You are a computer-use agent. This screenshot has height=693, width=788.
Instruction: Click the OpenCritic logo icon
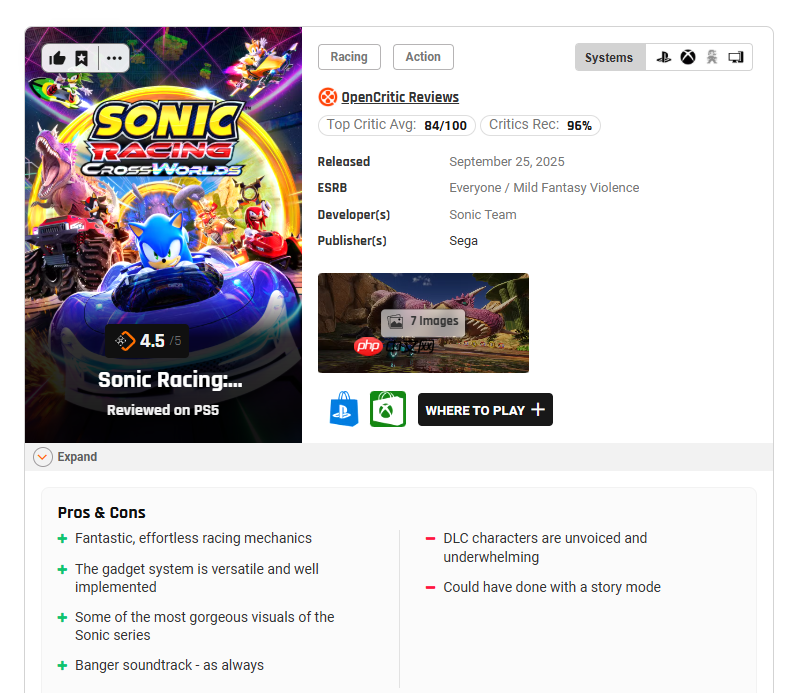327,97
